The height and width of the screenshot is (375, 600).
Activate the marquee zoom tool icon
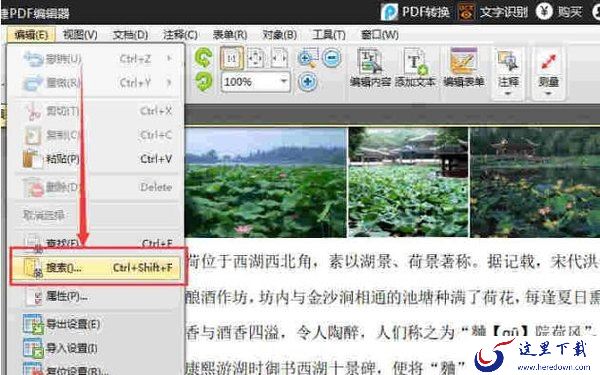tap(308, 58)
